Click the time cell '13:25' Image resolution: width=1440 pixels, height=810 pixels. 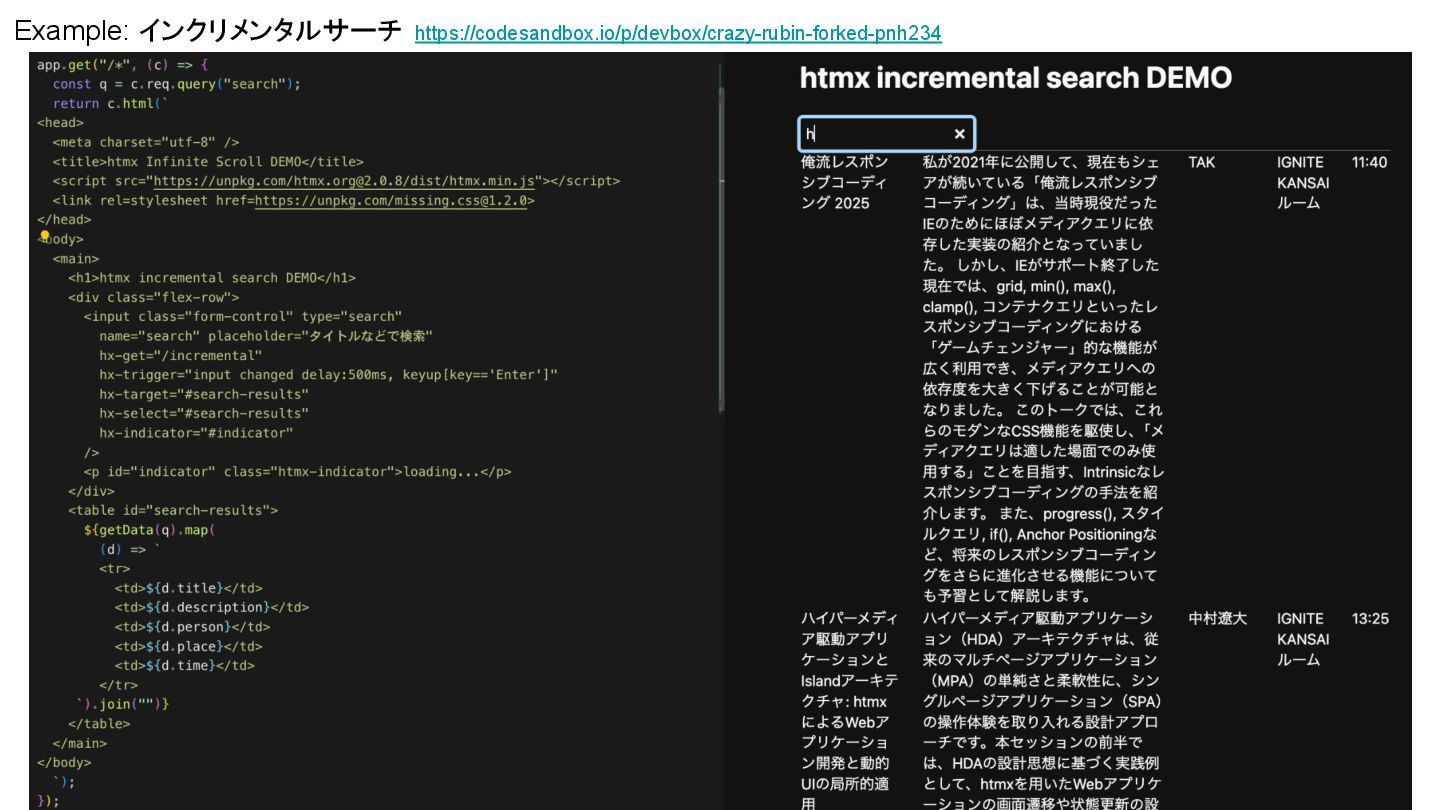[x=1370, y=619]
